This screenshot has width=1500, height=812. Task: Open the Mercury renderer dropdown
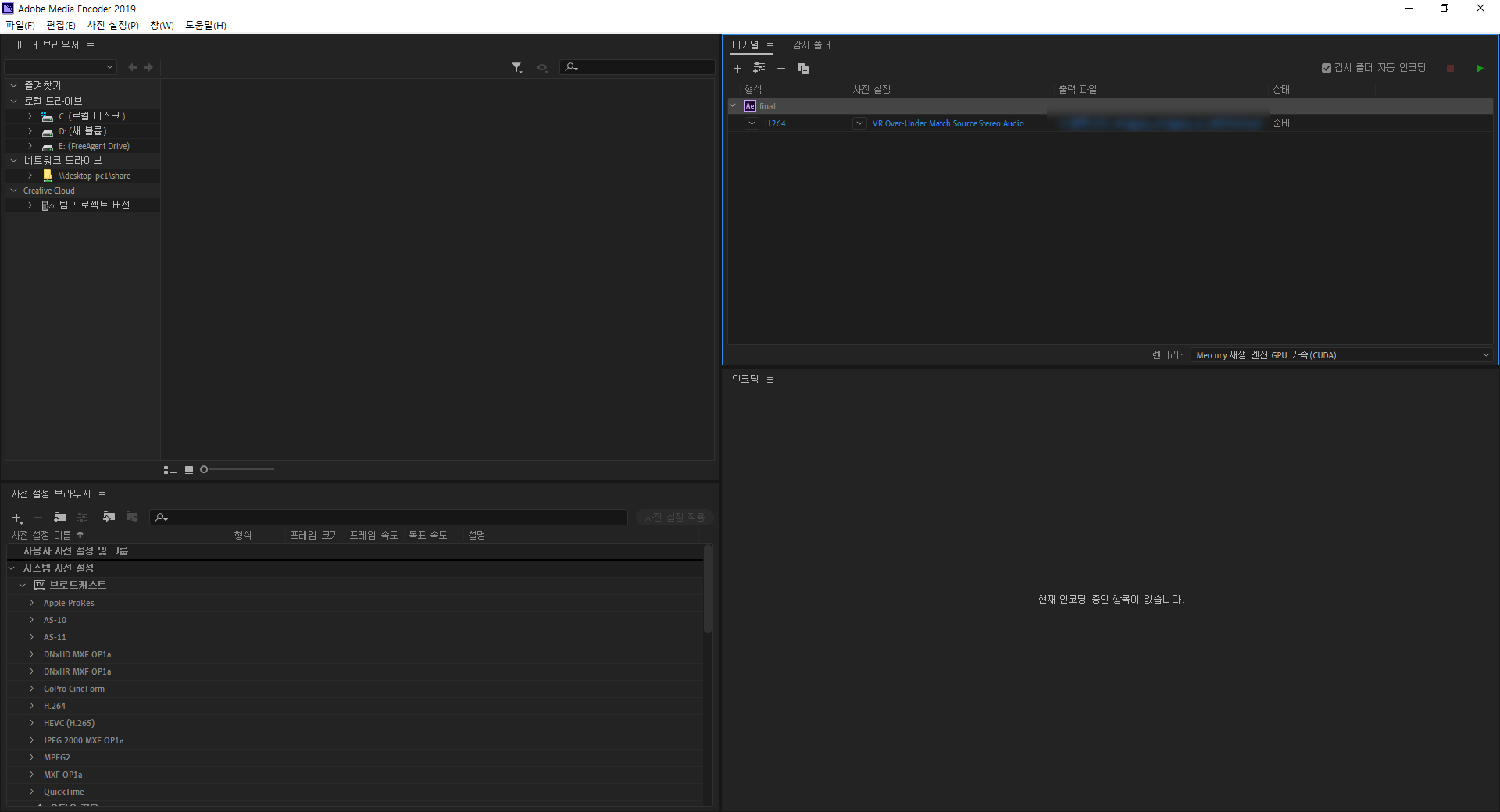point(1342,355)
